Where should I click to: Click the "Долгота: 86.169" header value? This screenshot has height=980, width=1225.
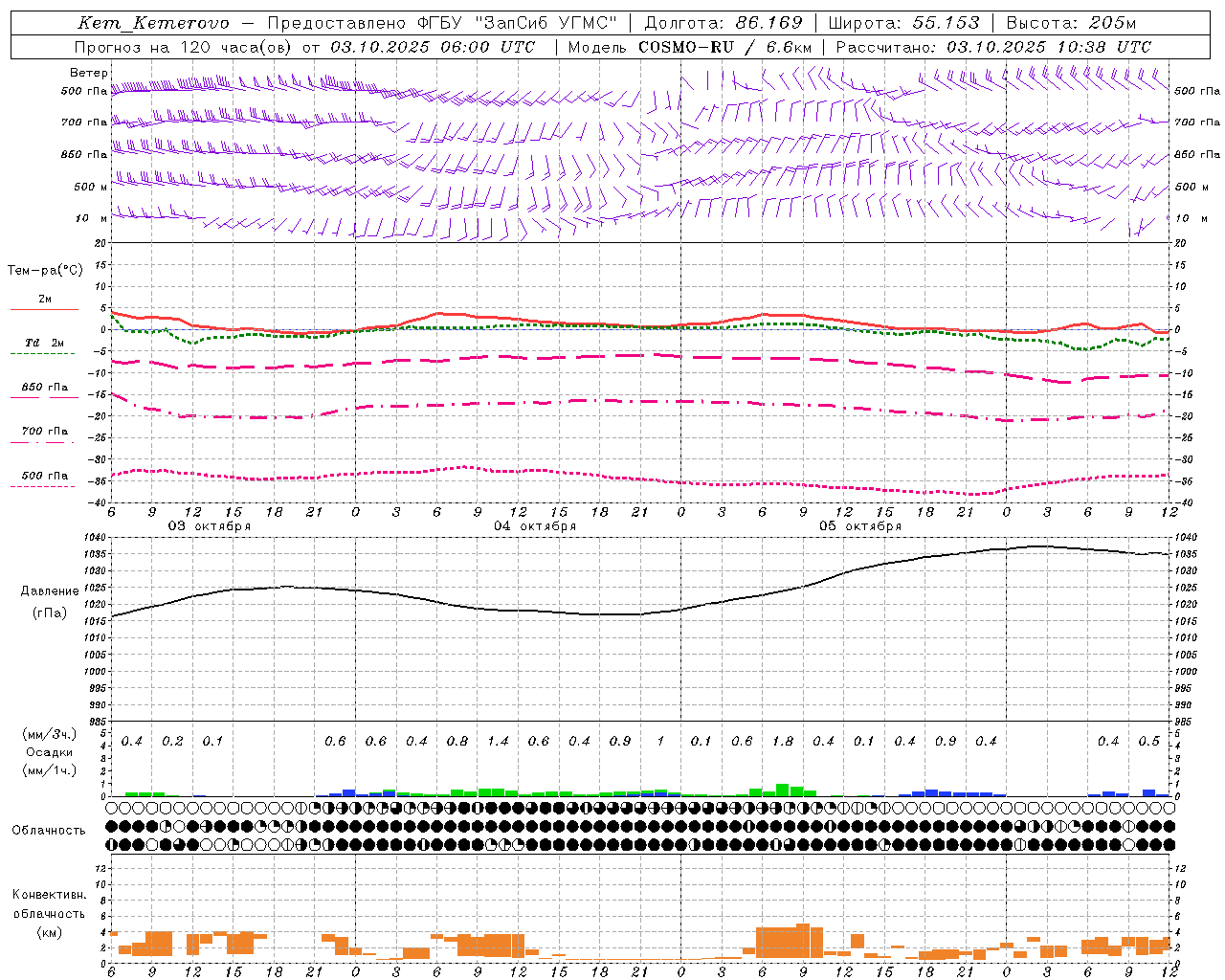point(723,23)
